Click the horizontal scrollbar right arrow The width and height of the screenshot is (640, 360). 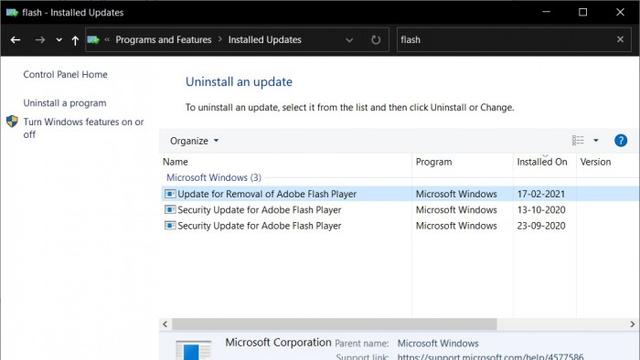click(632, 324)
